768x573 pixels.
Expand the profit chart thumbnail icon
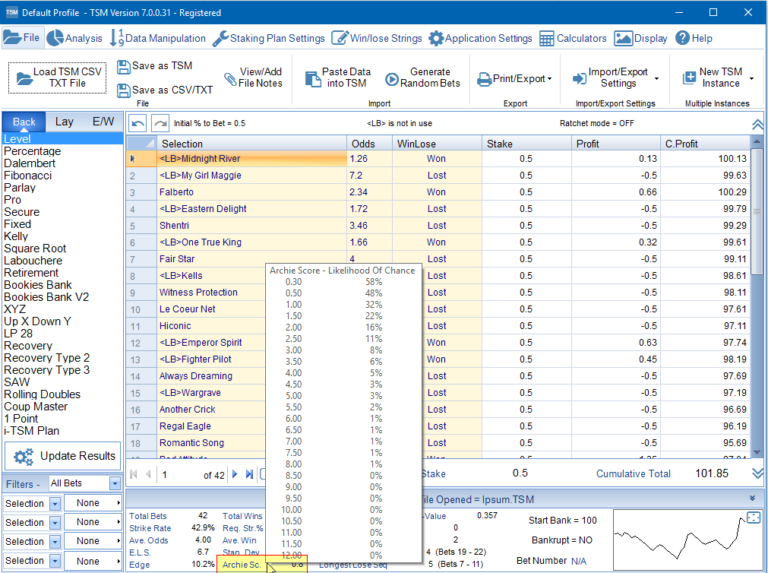point(753,517)
